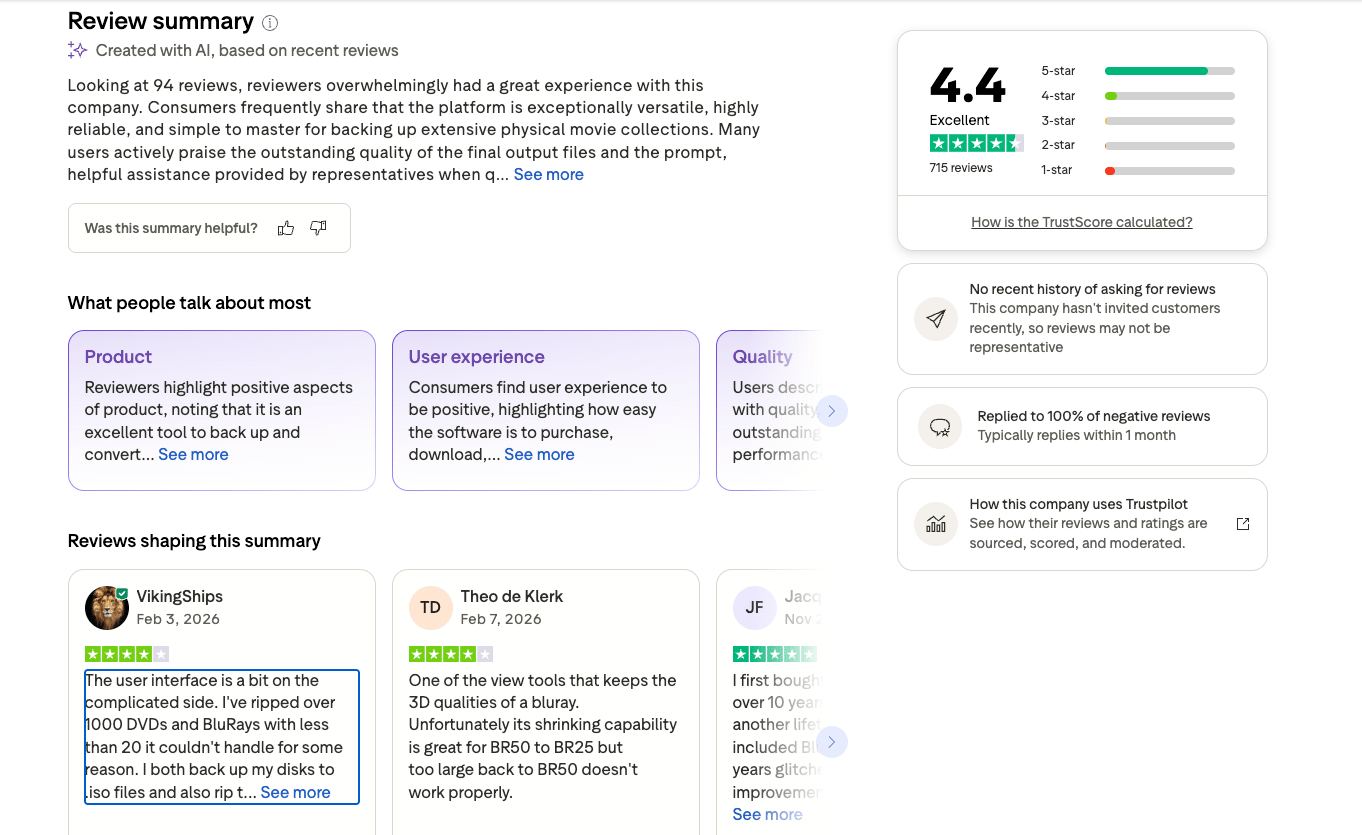The height and width of the screenshot is (835, 1362).
Task: Click the Feb 7, 2026 review date
Action: [502, 619]
